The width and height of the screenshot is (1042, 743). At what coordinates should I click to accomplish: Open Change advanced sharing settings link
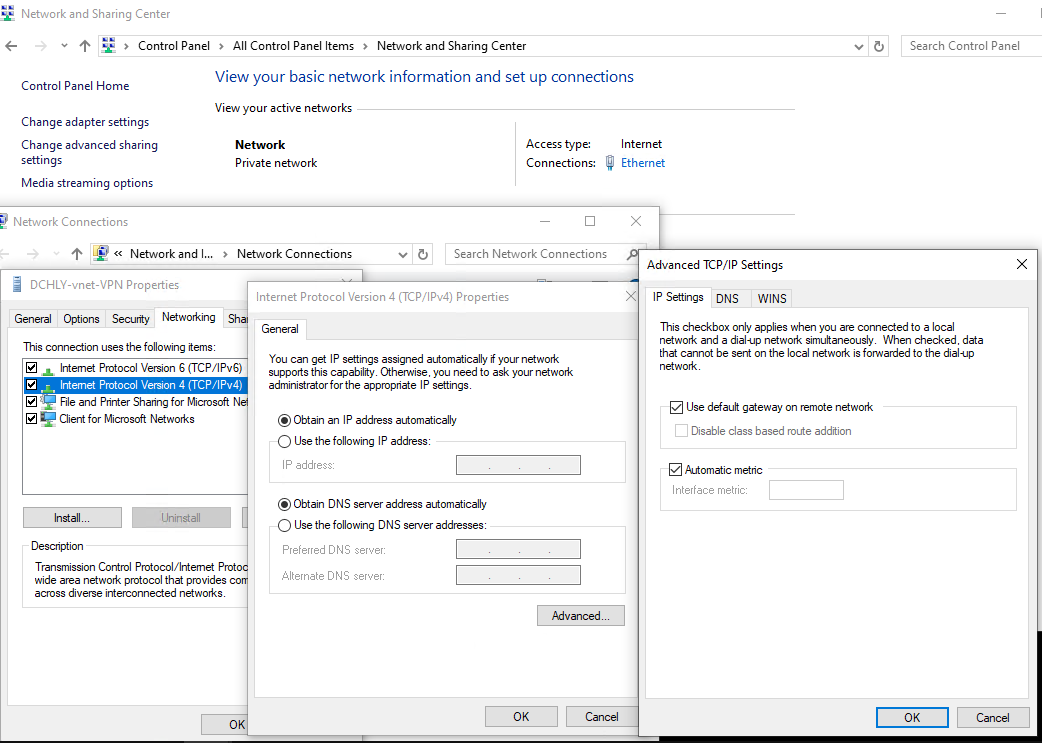tap(90, 152)
